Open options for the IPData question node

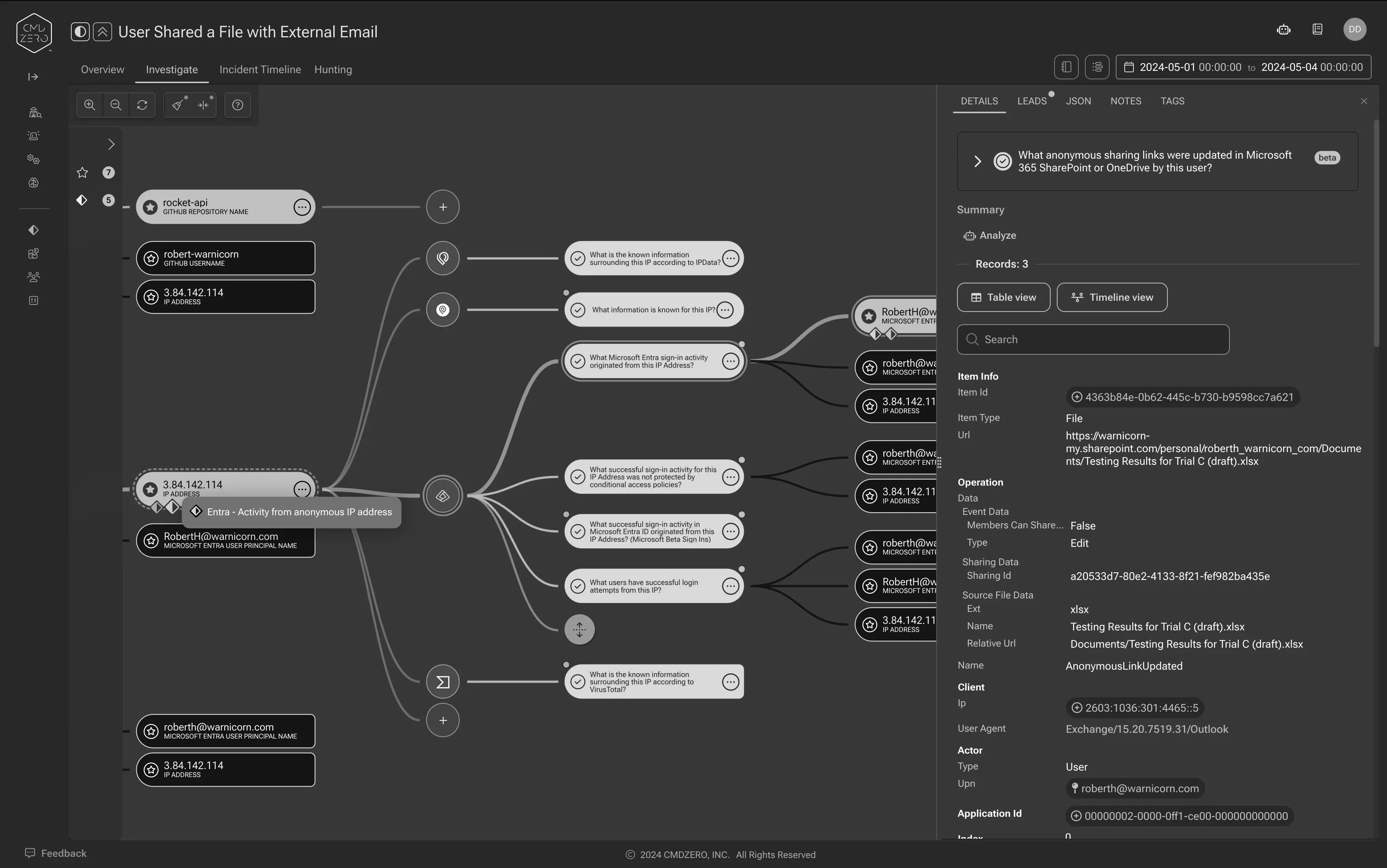[x=730, y=258]
